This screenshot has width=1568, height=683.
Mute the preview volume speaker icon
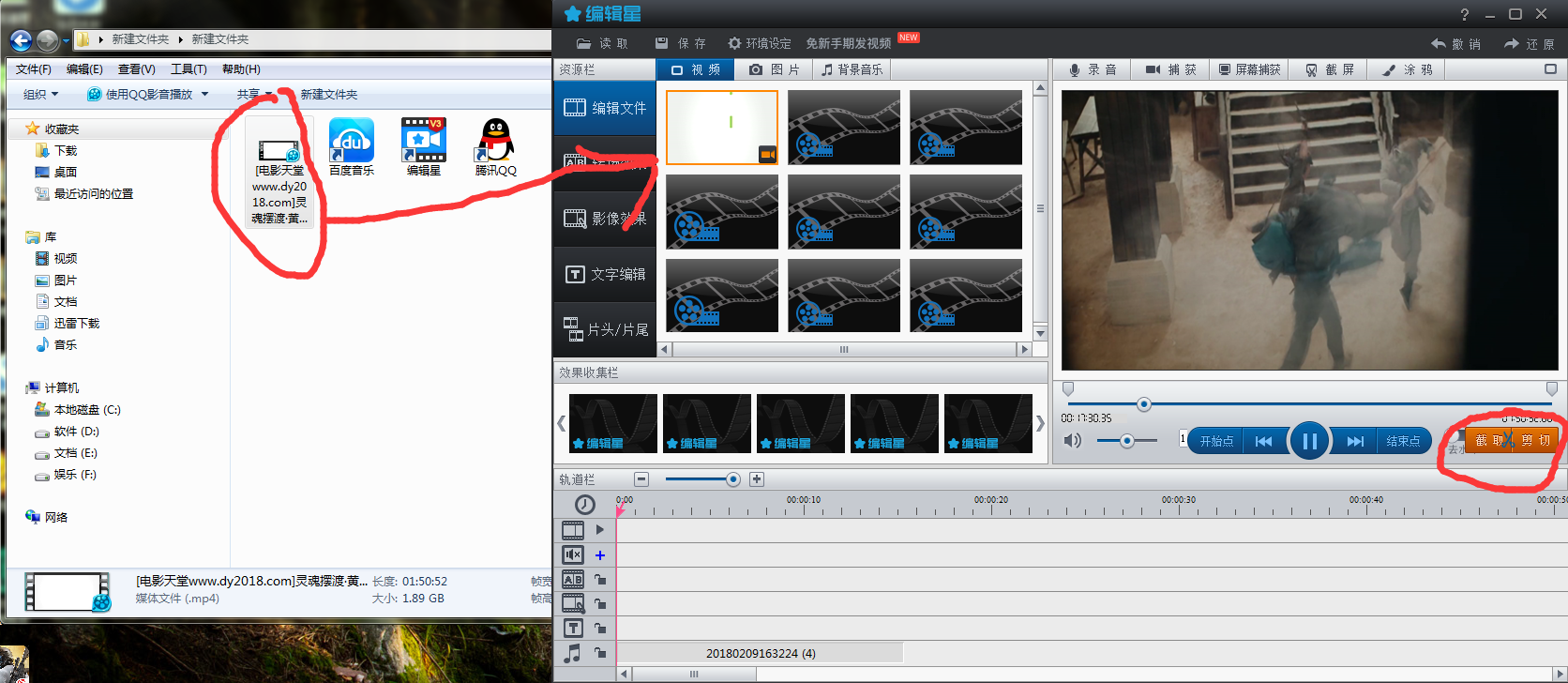pos(1072,441)
